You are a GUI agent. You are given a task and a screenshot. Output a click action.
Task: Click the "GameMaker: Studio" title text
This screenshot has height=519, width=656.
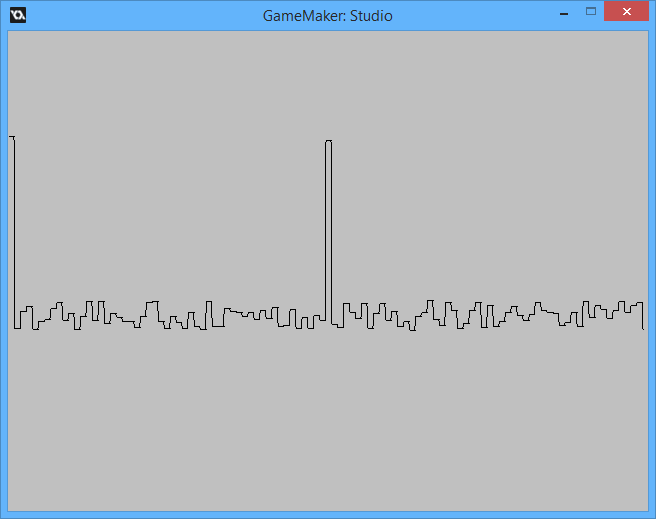[327, 16]
